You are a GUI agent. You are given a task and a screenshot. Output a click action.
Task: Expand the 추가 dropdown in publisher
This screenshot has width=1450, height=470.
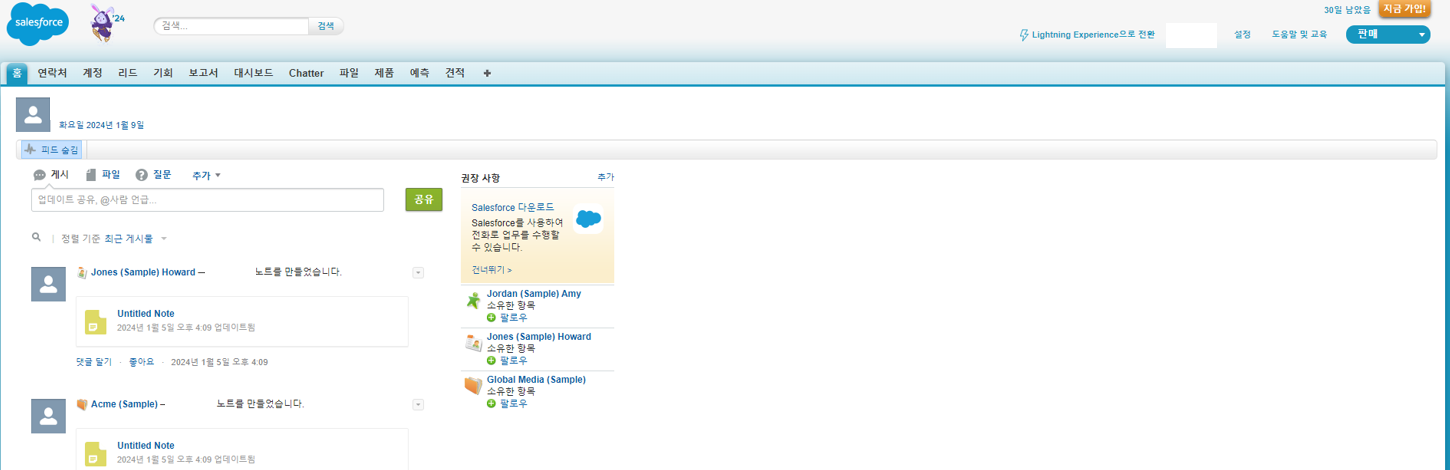(x=206, y=175)
